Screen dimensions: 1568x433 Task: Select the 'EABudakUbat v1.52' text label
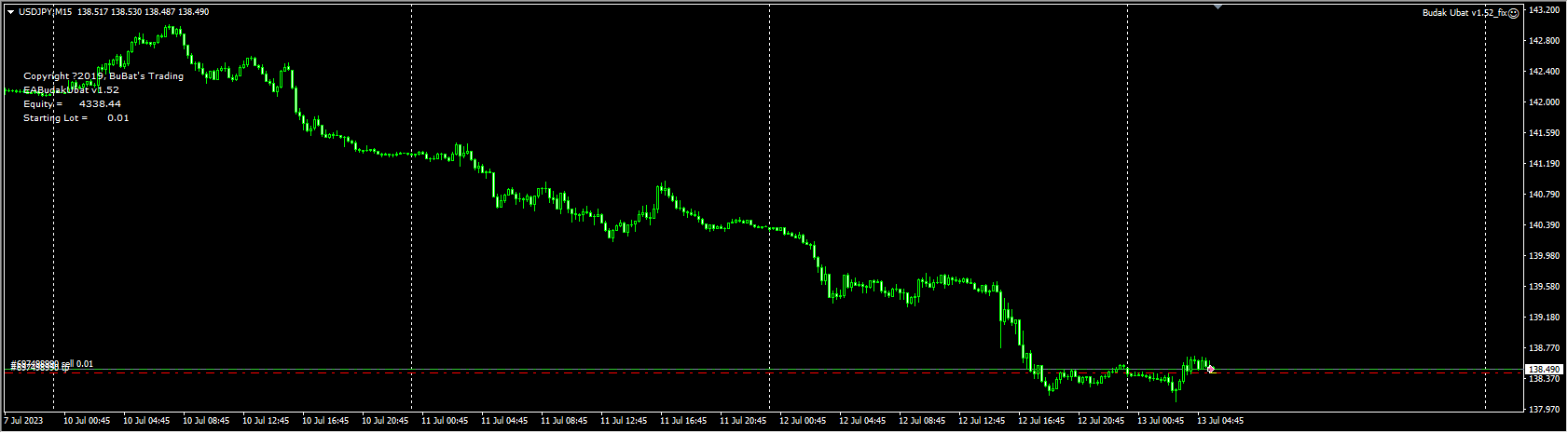click(71, 90)
